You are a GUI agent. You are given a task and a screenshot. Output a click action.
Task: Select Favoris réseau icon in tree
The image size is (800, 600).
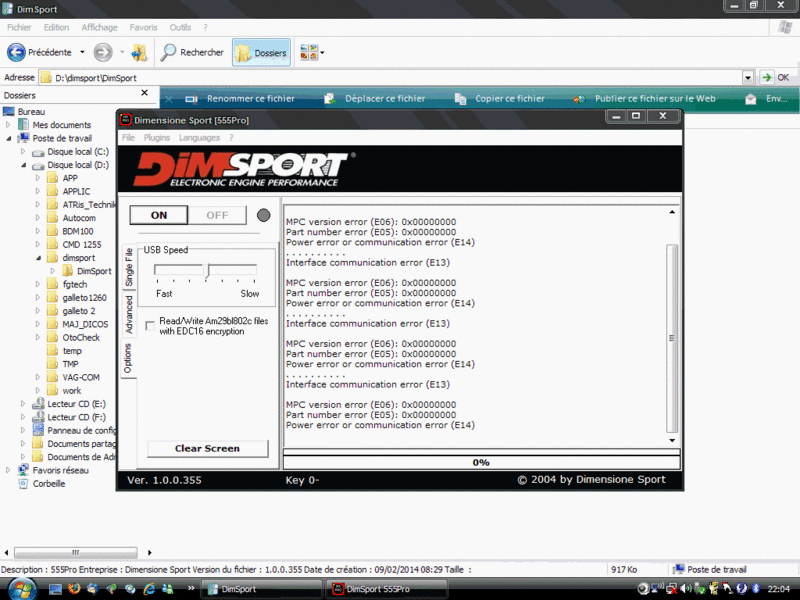pos(23,470)
